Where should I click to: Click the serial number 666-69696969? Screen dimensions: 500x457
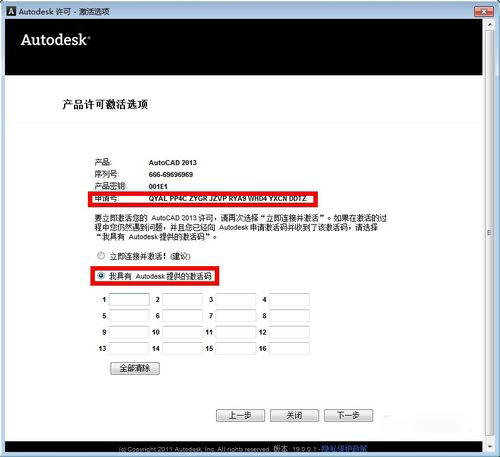click(171, 174)
